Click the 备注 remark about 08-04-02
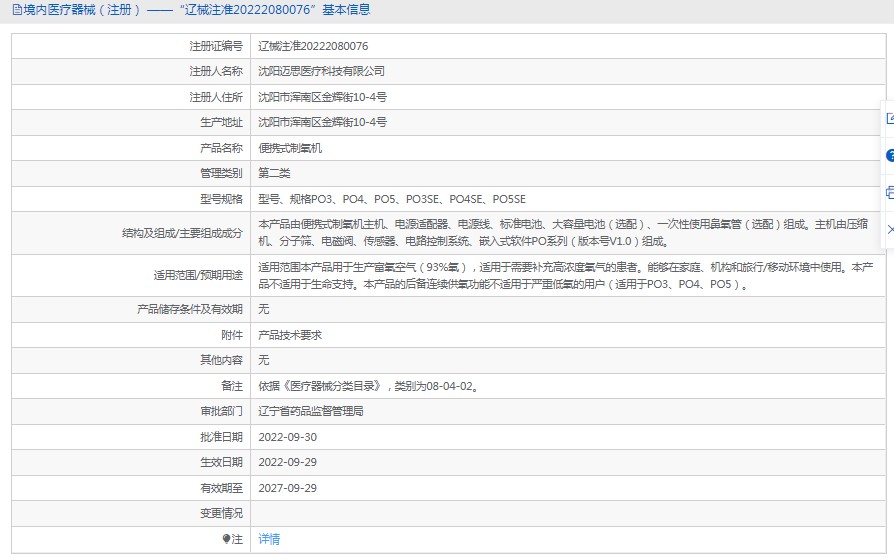894x560 pixels. coord(368,386)
